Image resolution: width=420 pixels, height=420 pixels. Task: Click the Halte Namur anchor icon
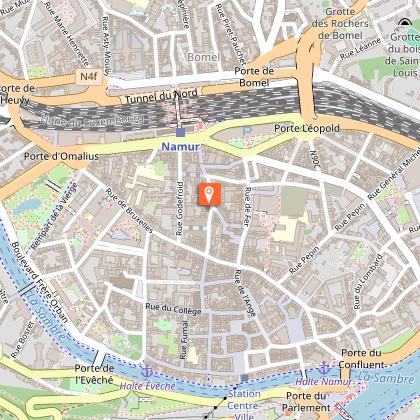pyautogui.click(x=323, y=368)
